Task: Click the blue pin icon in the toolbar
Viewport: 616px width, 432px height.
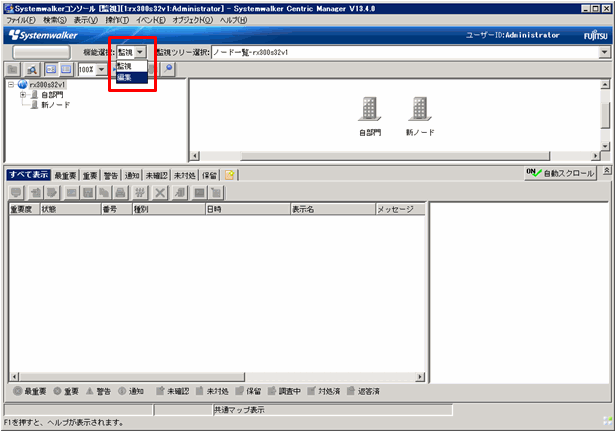Action: [169, 69]
